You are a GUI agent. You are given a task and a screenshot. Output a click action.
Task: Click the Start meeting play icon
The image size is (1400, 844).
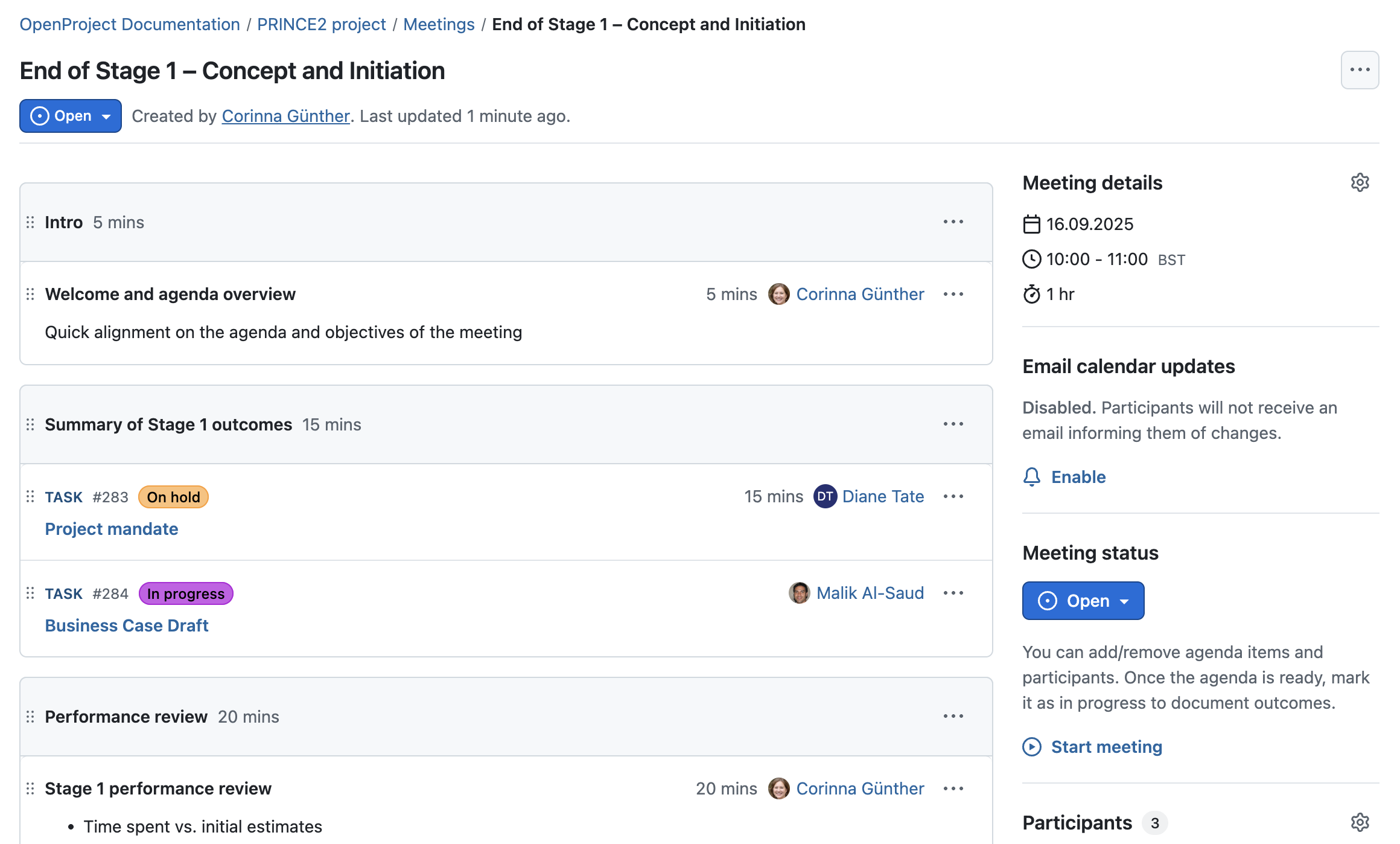1032,747
